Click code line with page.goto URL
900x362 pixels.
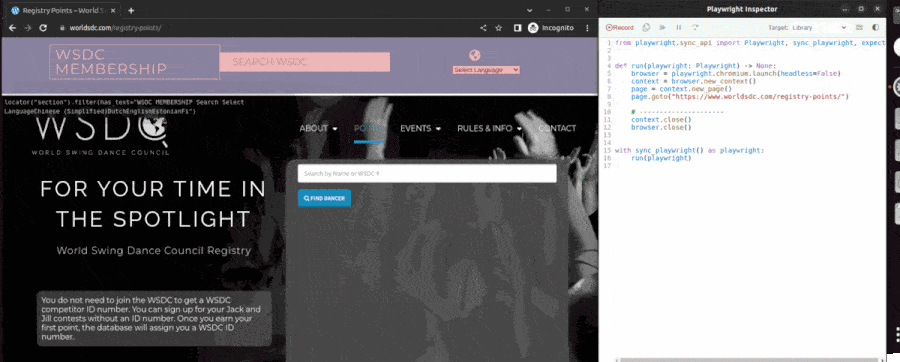tap(739, 96)
